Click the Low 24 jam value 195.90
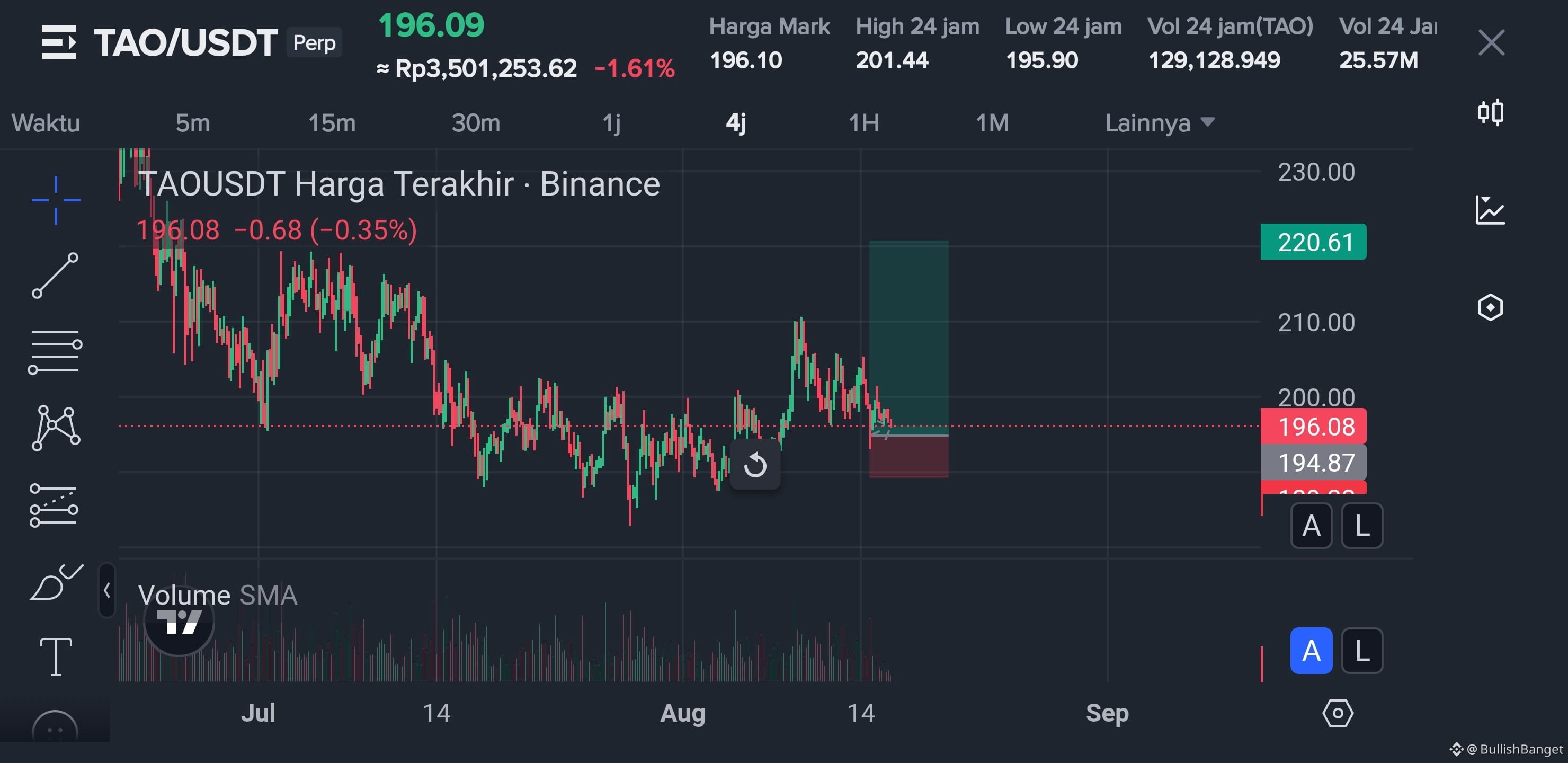Screen dimensions: 1568x763 [1041, 60]
